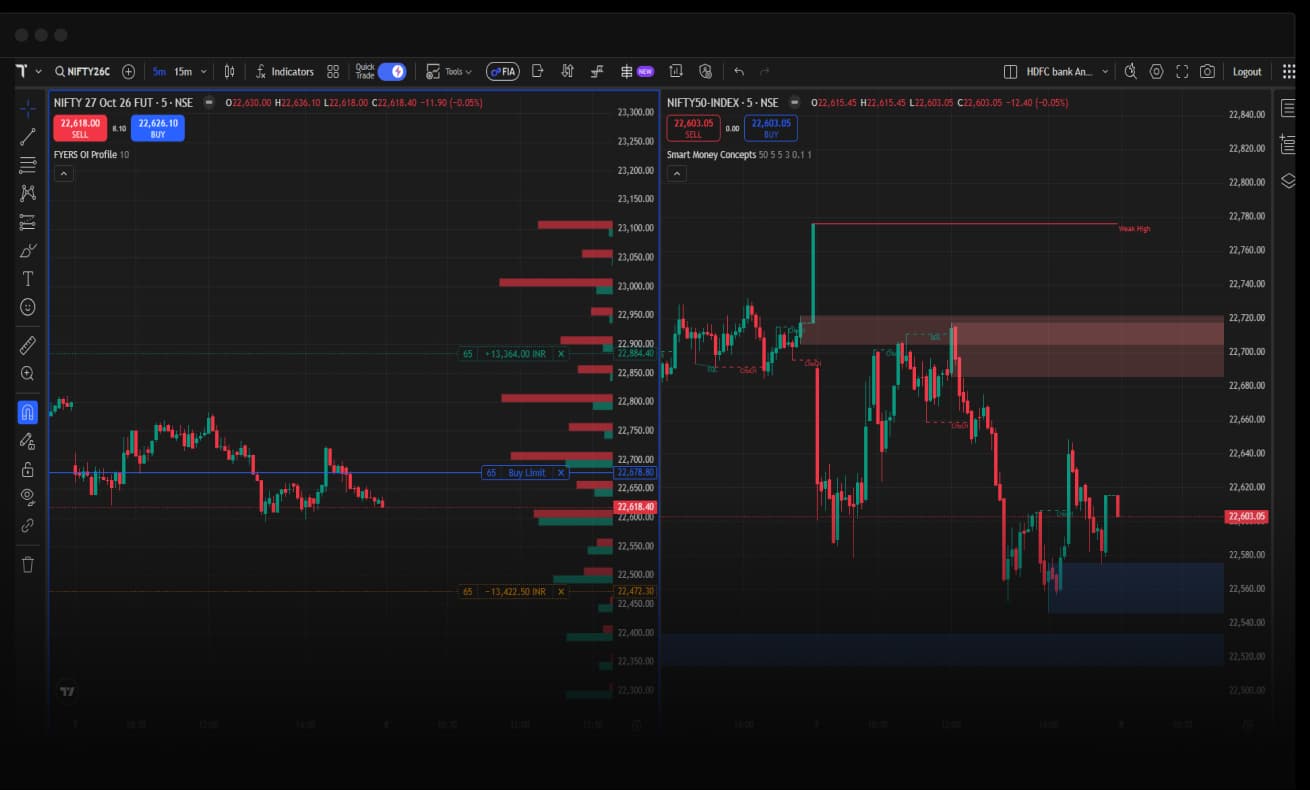This screenshot has height=790, width=1310.
Task: Switch to the 15m timeframe
Action: (183, 71)
